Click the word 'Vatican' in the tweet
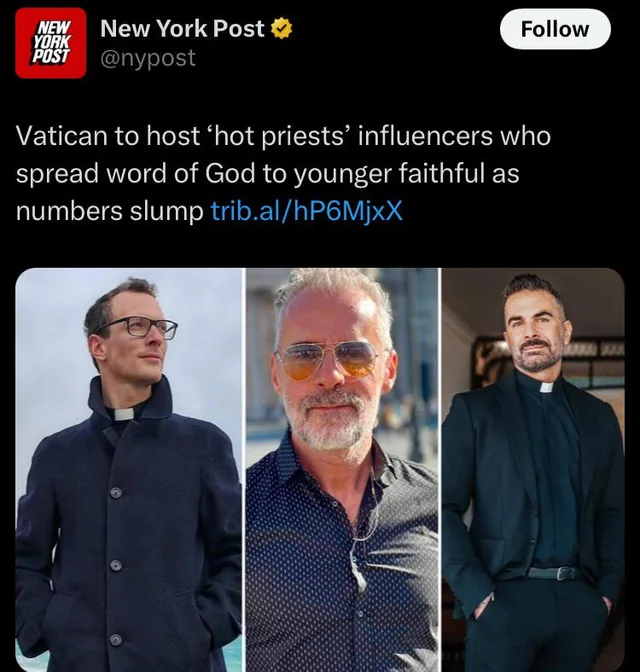 click(61, 136)
